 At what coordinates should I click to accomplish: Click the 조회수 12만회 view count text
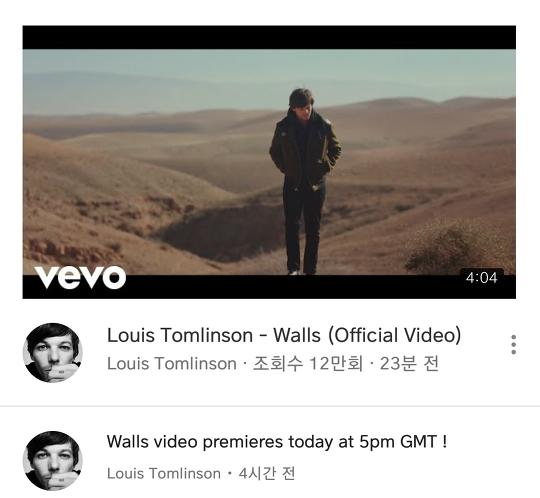click(x=308, y=364)
